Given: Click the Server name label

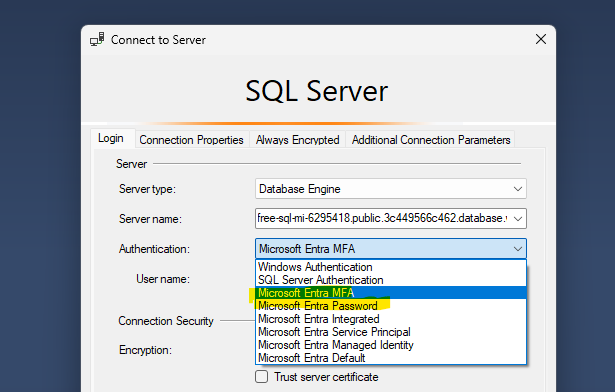Looking at the screenshot, I should [150, 219].
